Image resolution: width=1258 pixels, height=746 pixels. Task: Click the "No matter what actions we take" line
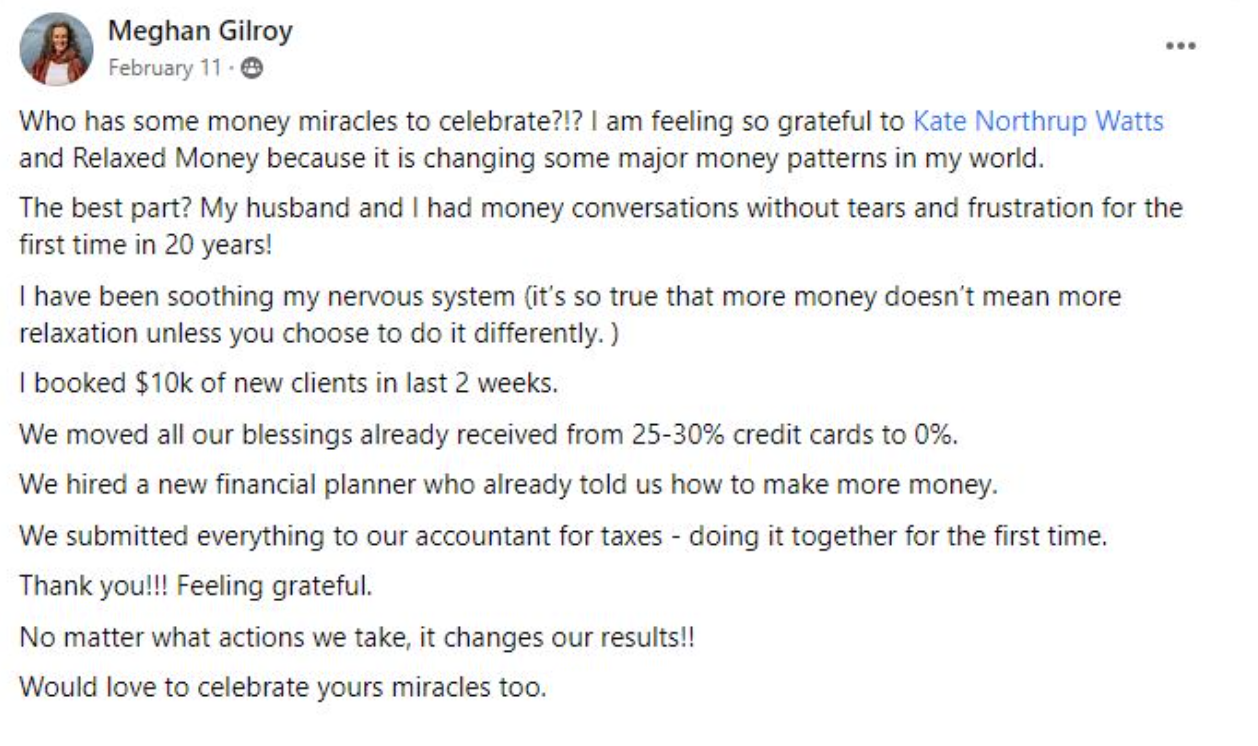357,637
